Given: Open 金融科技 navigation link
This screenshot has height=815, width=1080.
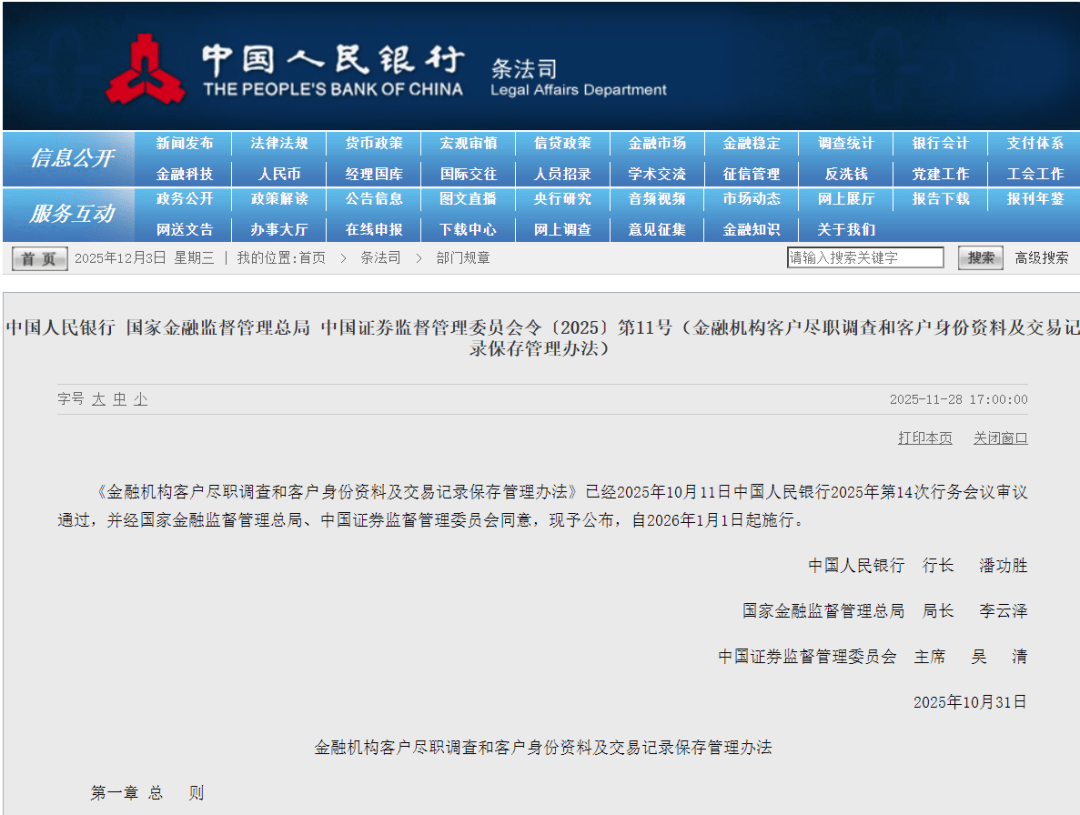Looking at the screenshot, I should click(x=185, y=174).
